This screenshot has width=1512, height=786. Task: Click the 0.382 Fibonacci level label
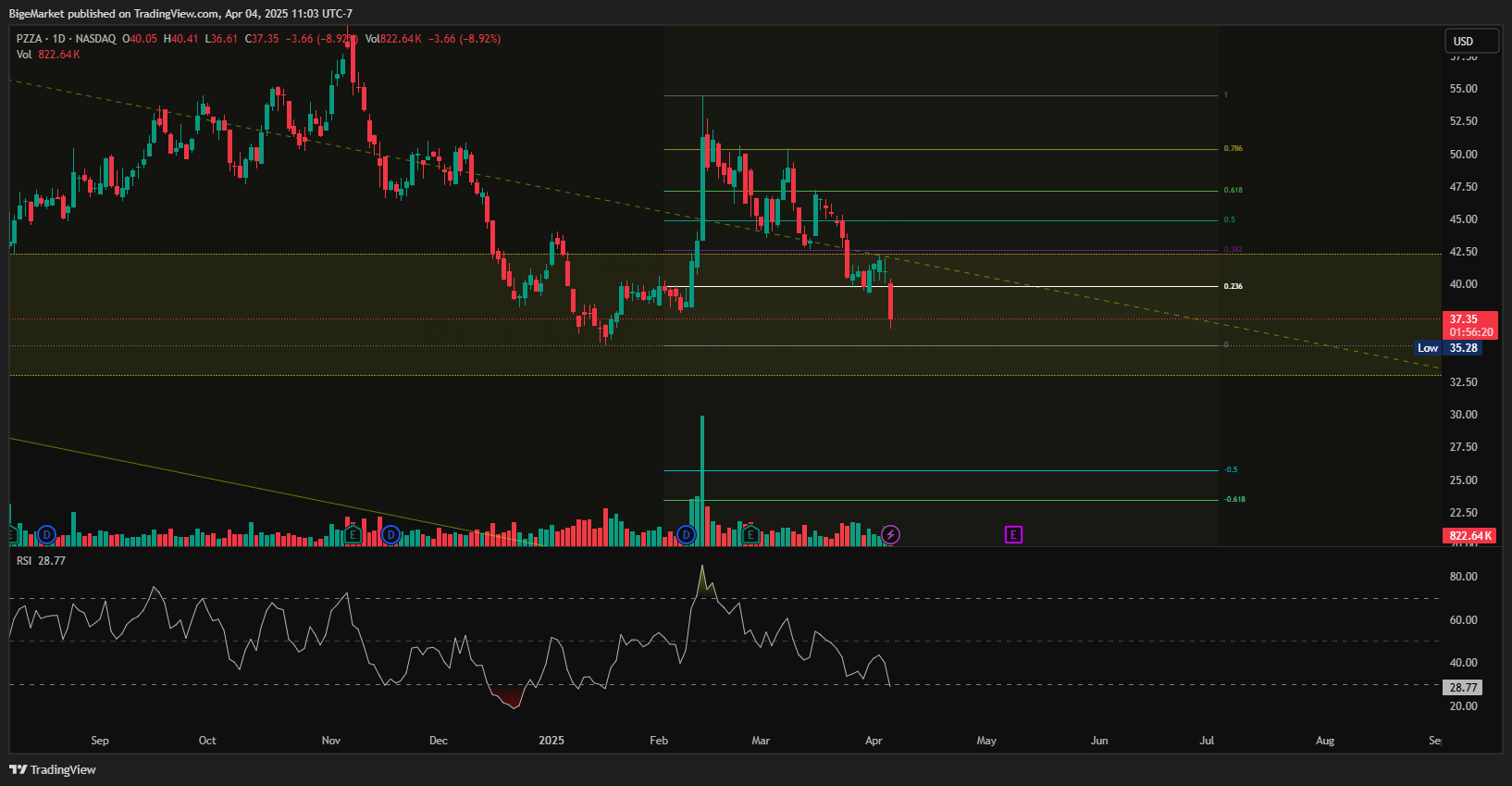tap(1233, 249)
